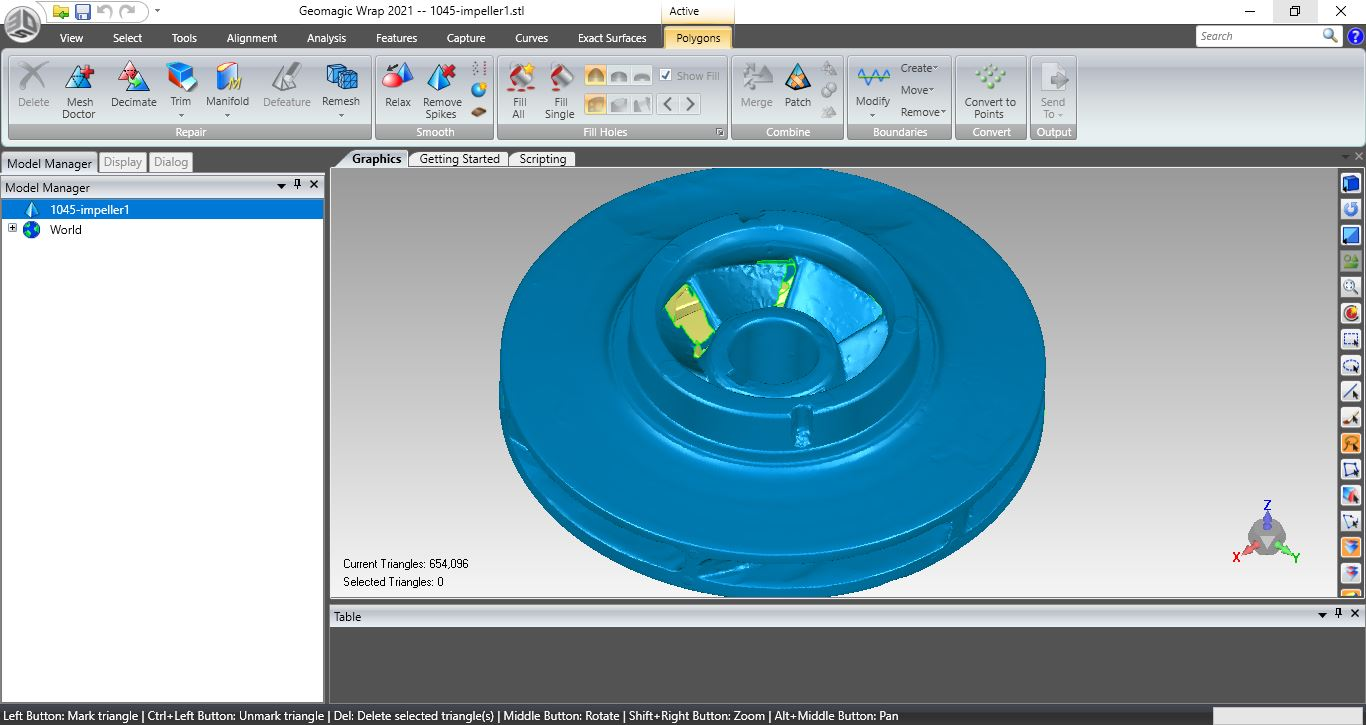Open the Send To output button
The height and width of the screenshot is (725, 1366).
[1053, 90]
